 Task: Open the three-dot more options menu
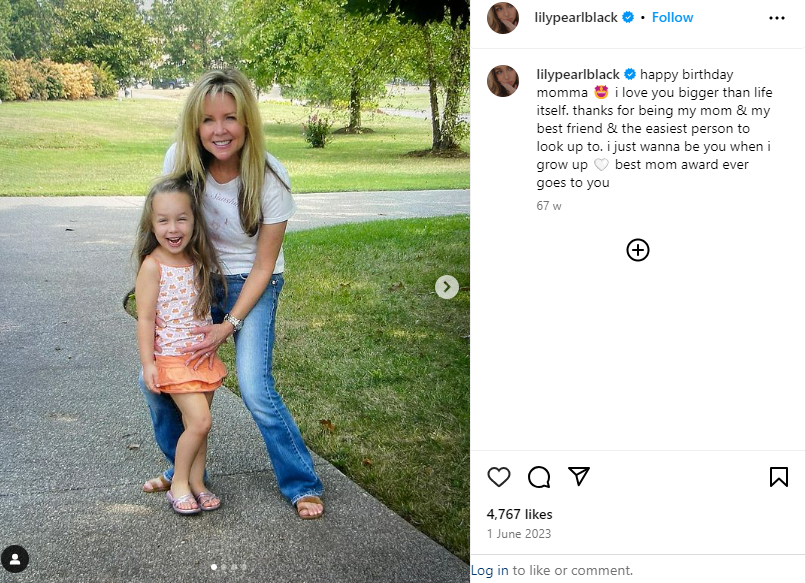click(777, 18)
